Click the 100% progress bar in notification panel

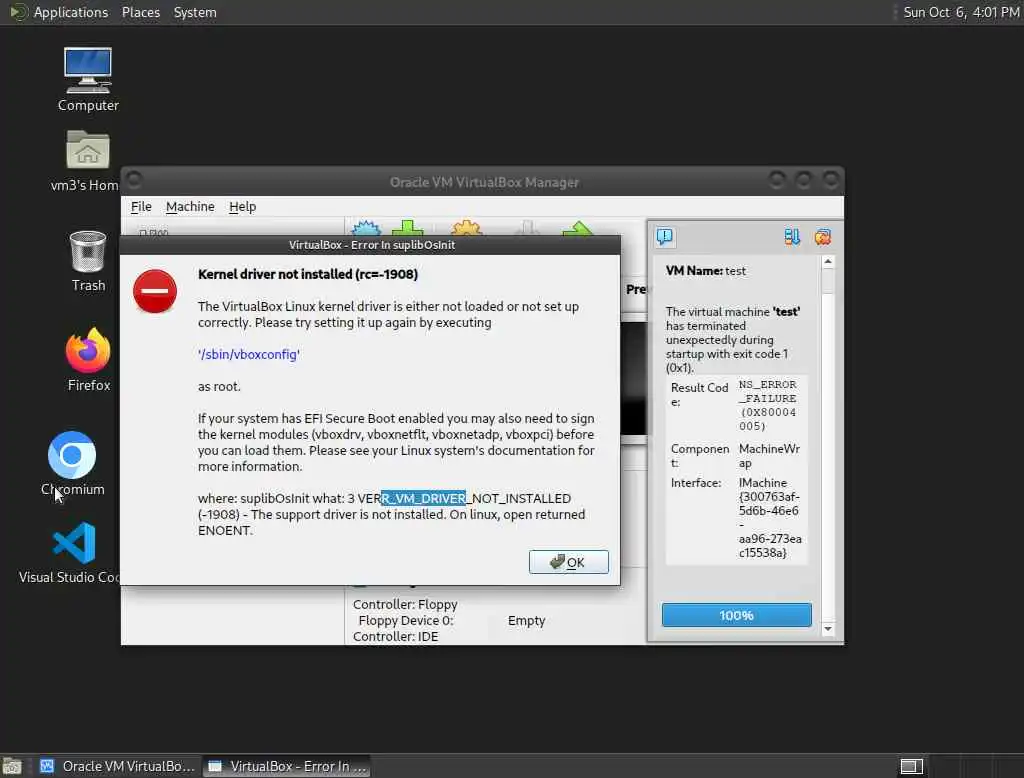coord(737,615)
